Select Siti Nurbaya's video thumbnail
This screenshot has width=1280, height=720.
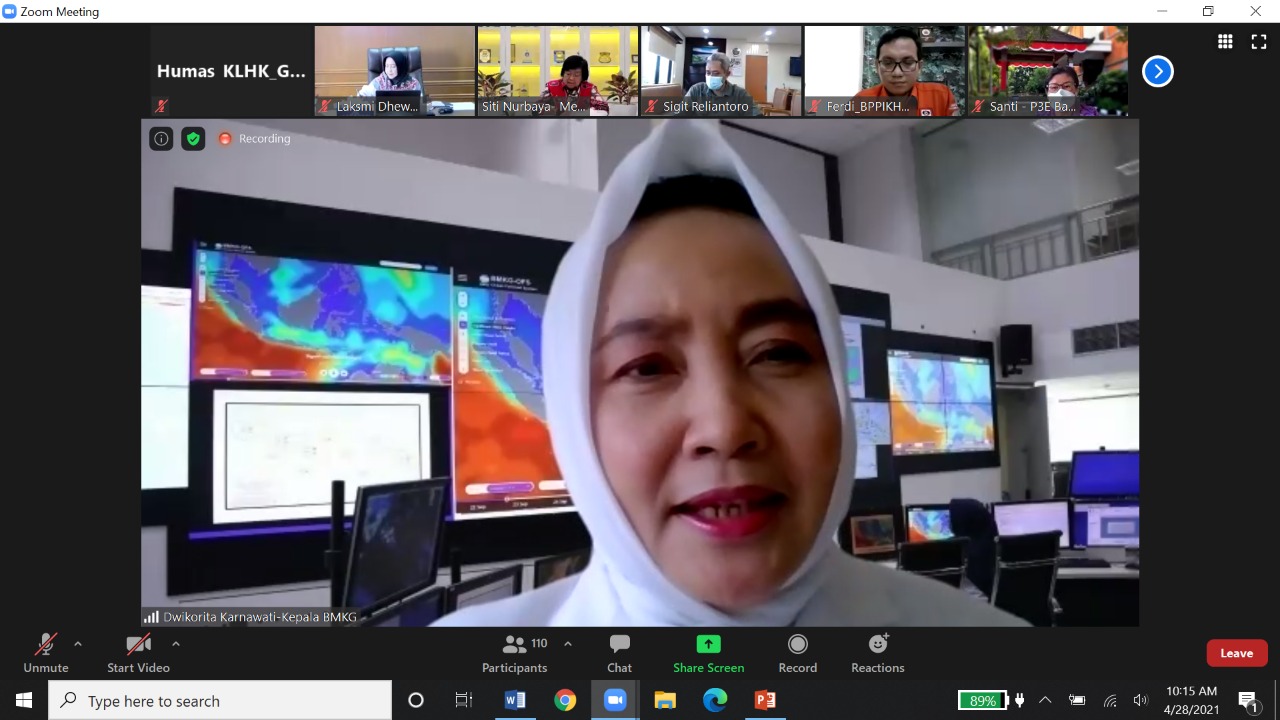point(557,70)
